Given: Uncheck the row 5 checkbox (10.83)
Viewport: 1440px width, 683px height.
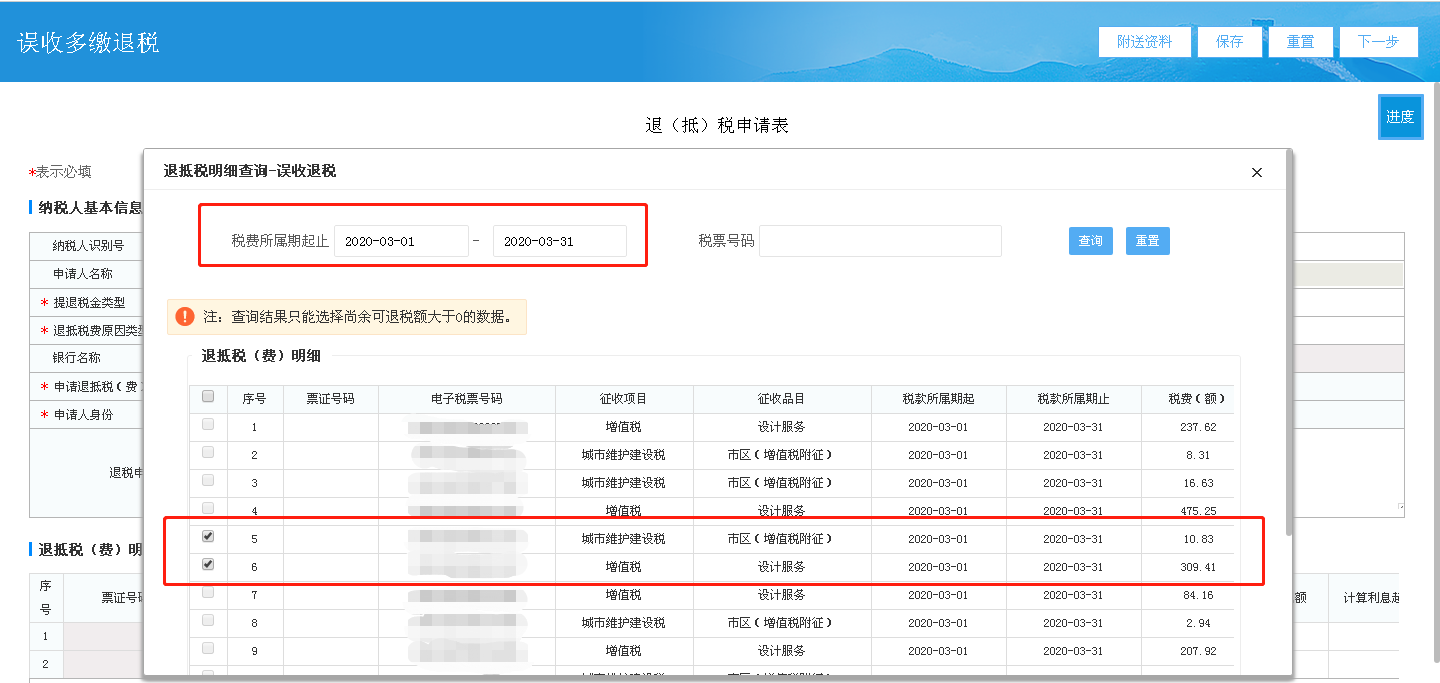Looking at the screenshot, I should tap(208, 536).
